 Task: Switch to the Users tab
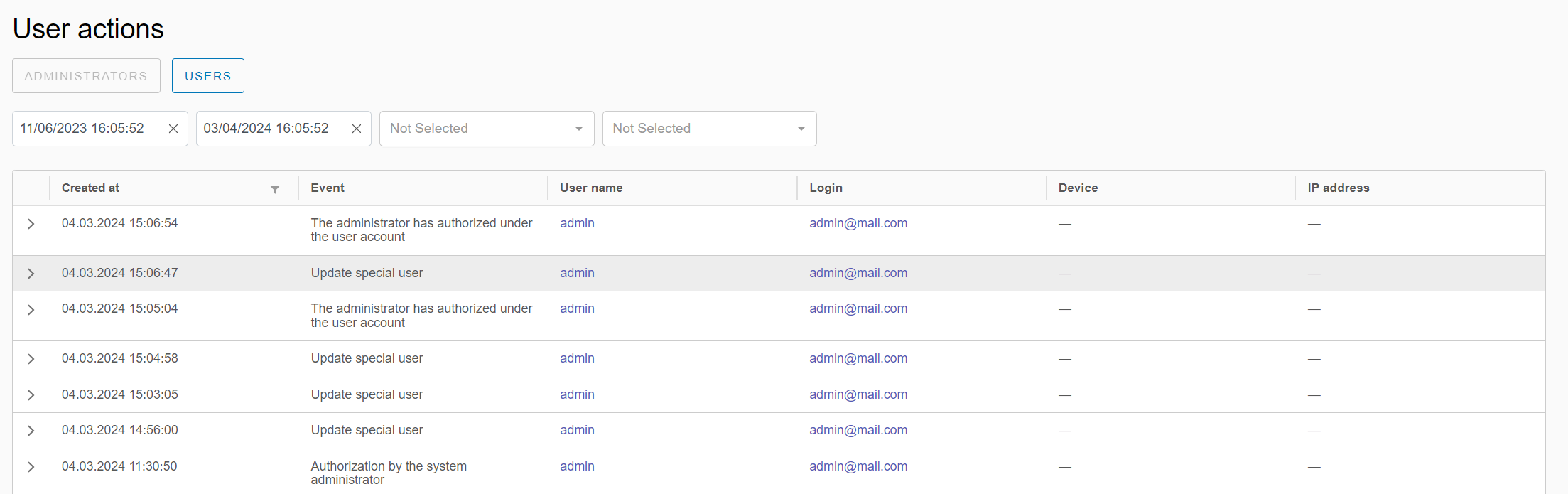pos(207,76)
